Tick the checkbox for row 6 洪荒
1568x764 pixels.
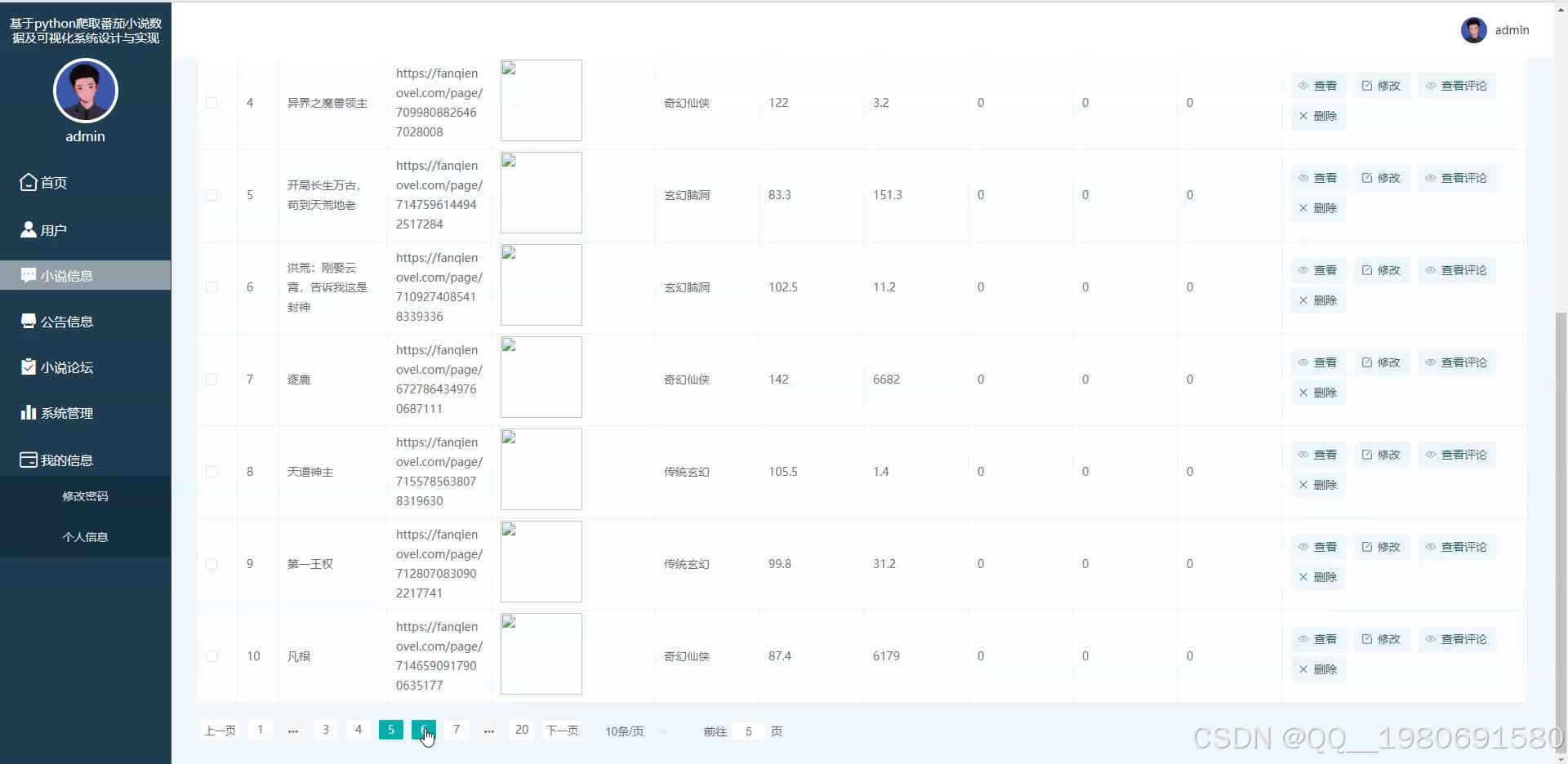[x=212, y=287]
